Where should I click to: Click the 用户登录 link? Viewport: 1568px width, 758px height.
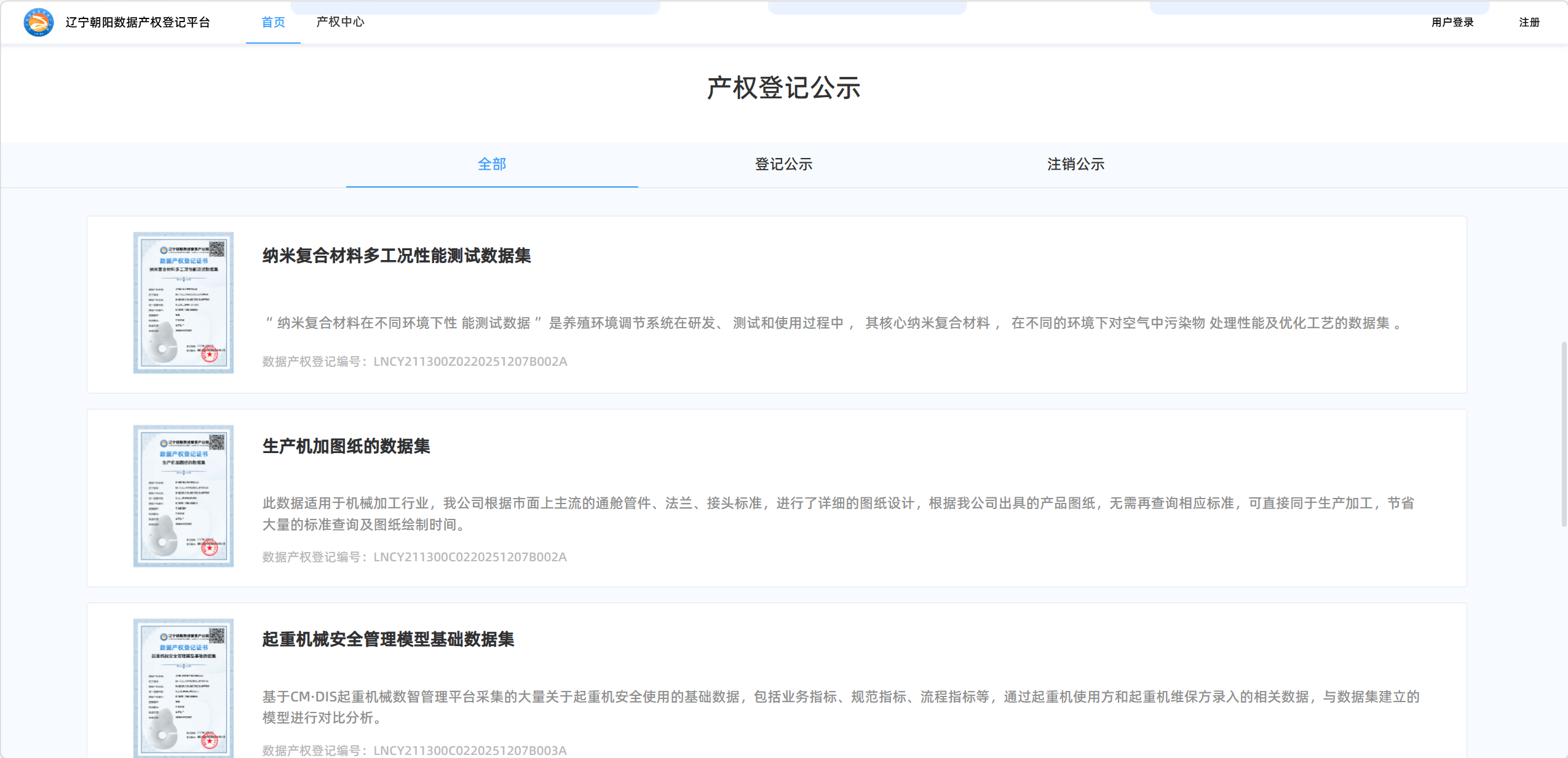pyautogui.click(x=1452, y=22)
